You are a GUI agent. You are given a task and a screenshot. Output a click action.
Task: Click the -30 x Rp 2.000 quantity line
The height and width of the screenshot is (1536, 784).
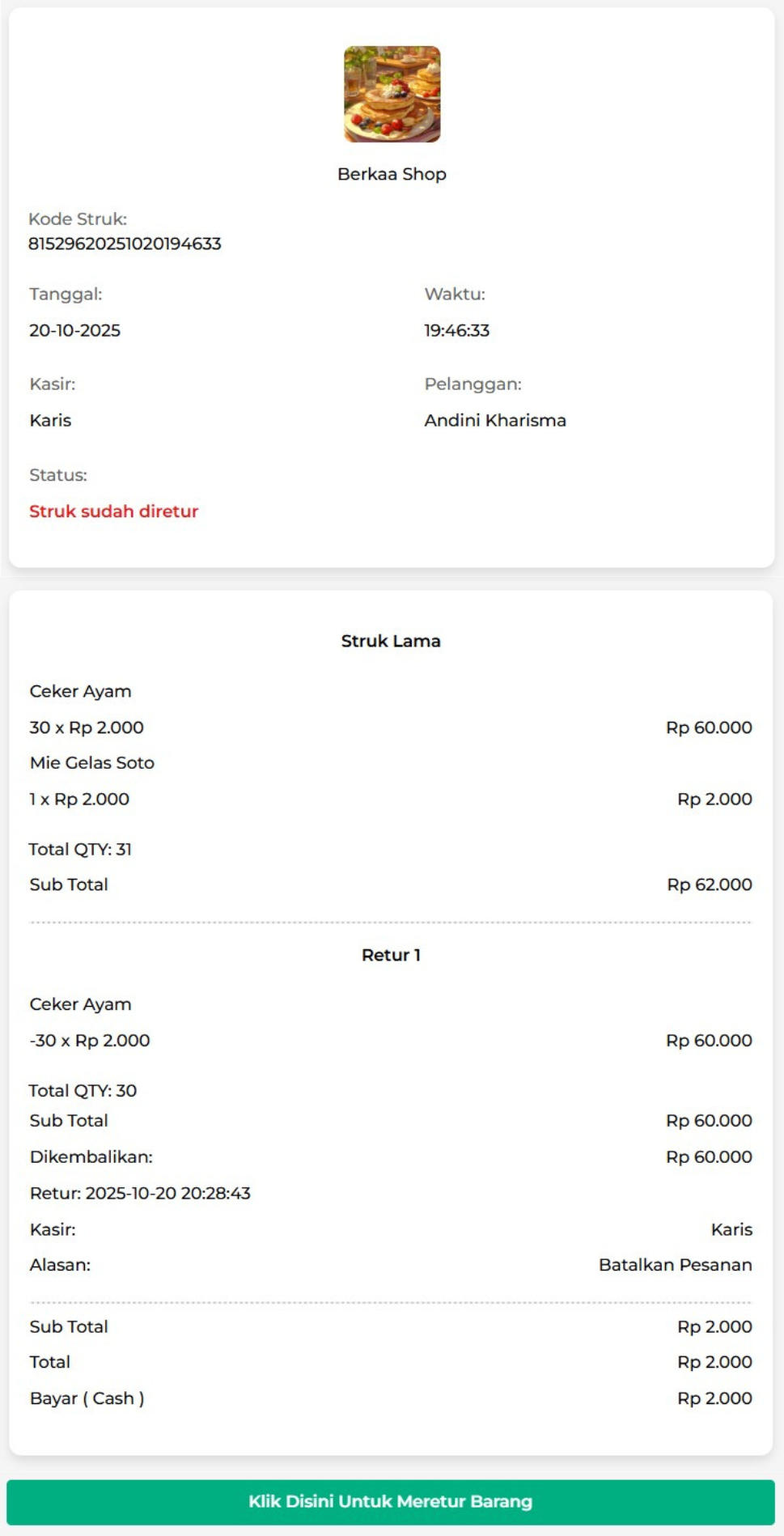coord(90,1040)
